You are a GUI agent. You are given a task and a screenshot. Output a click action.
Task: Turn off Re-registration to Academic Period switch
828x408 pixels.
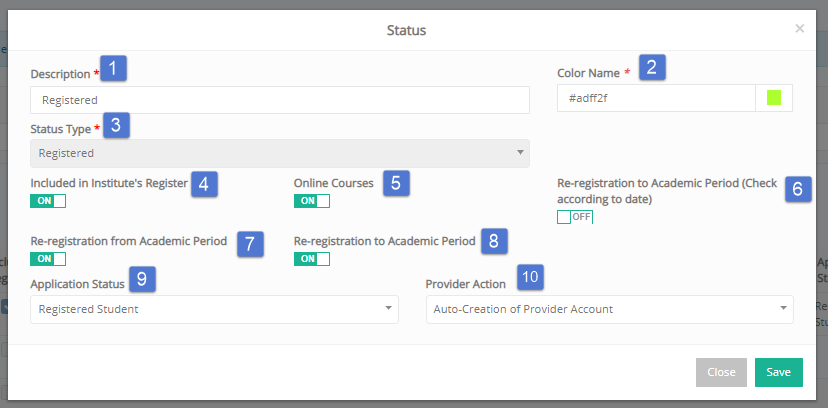(312, 259)
